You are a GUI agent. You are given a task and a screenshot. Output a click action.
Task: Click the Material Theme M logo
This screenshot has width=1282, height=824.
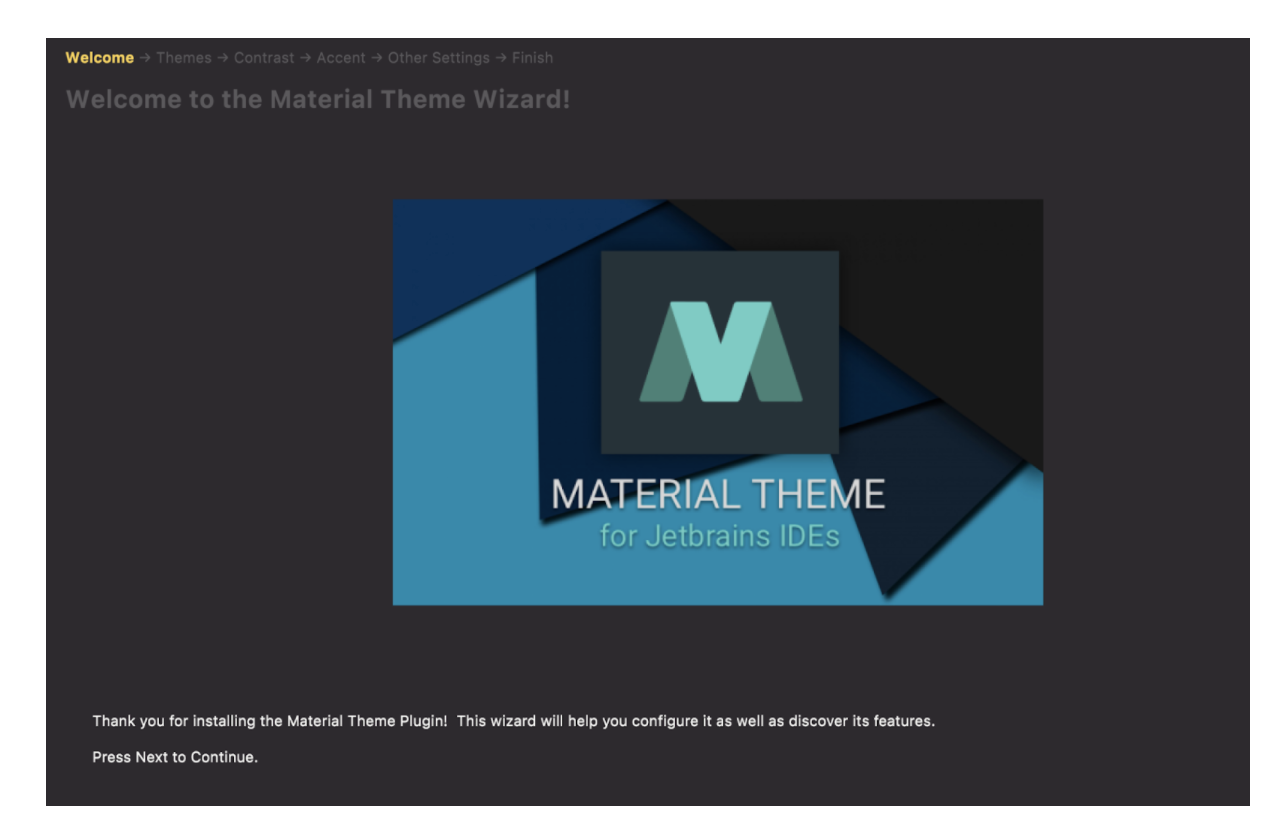coord(720,352)
